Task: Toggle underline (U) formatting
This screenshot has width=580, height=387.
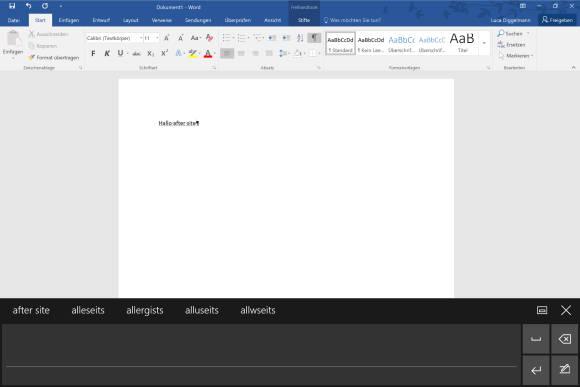Action: (x=120, y=54)
